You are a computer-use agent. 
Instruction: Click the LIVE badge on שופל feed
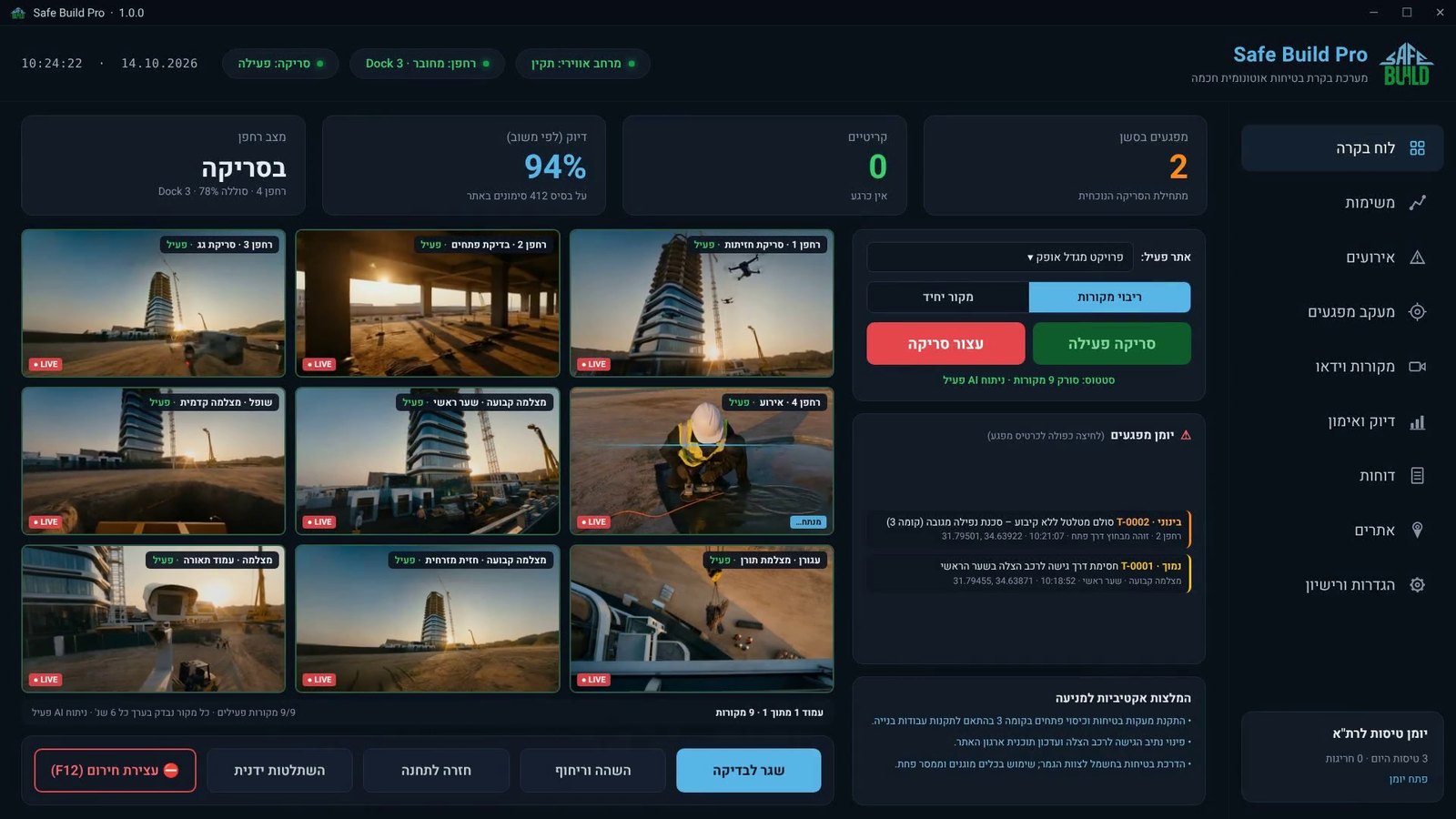point(45,522)
